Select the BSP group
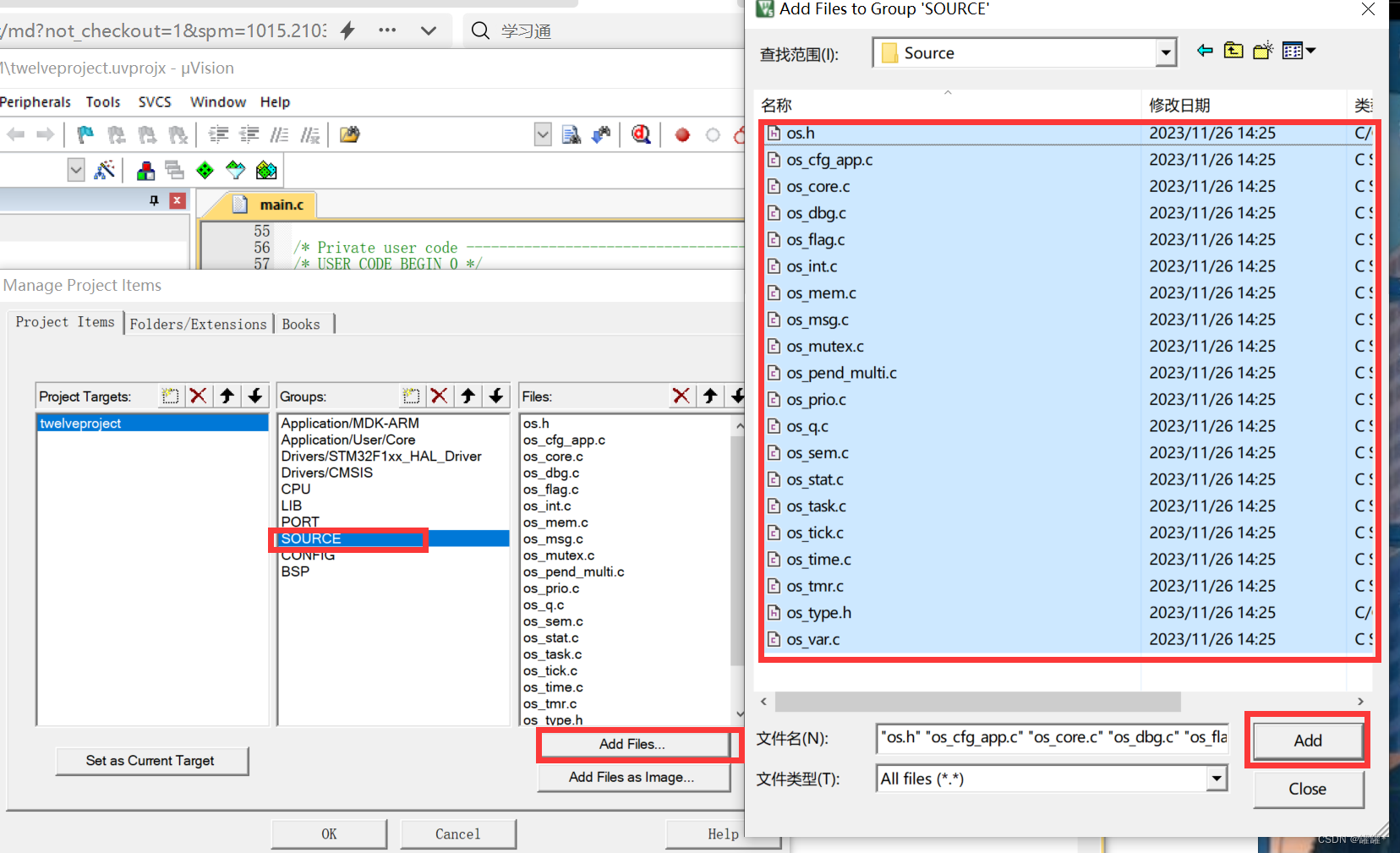This screenshot has height=853, width=1400. click(295, 571)
